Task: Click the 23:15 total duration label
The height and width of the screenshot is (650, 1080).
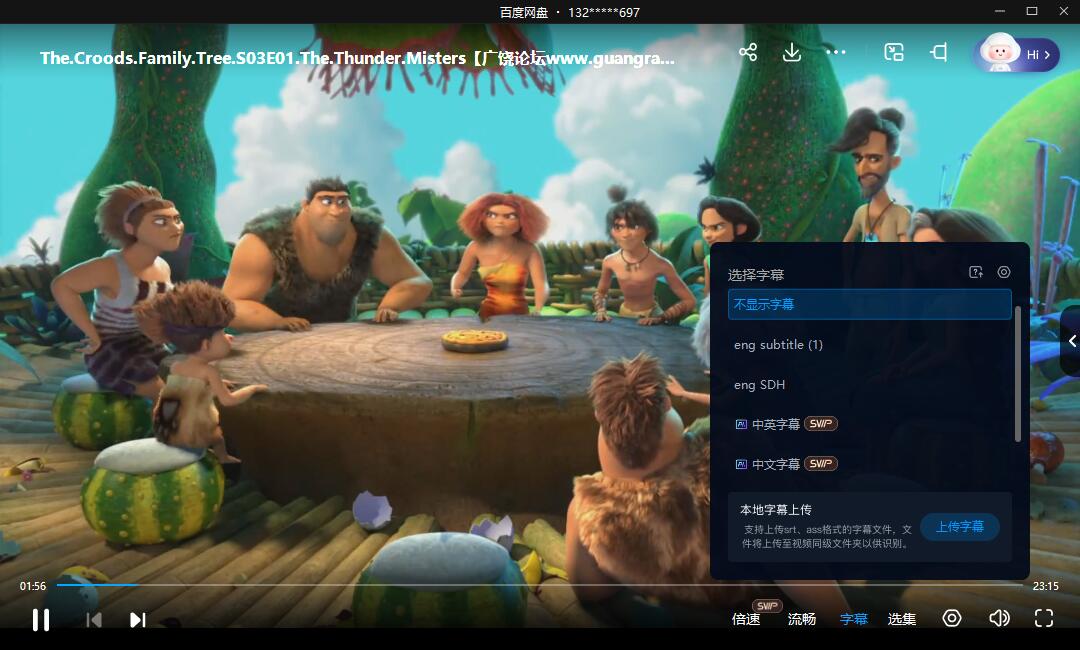Action: point(1046,586)
